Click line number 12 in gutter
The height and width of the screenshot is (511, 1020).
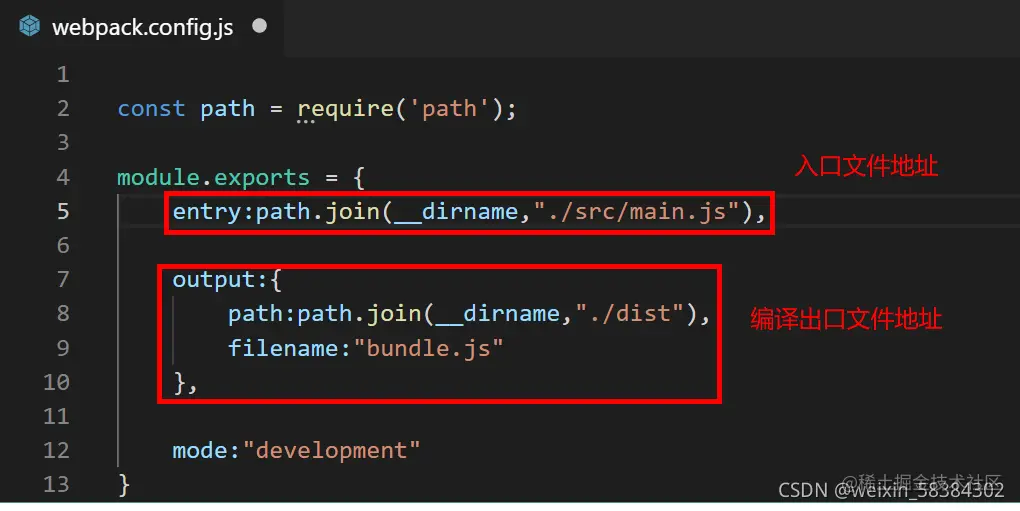click(57, 450)
